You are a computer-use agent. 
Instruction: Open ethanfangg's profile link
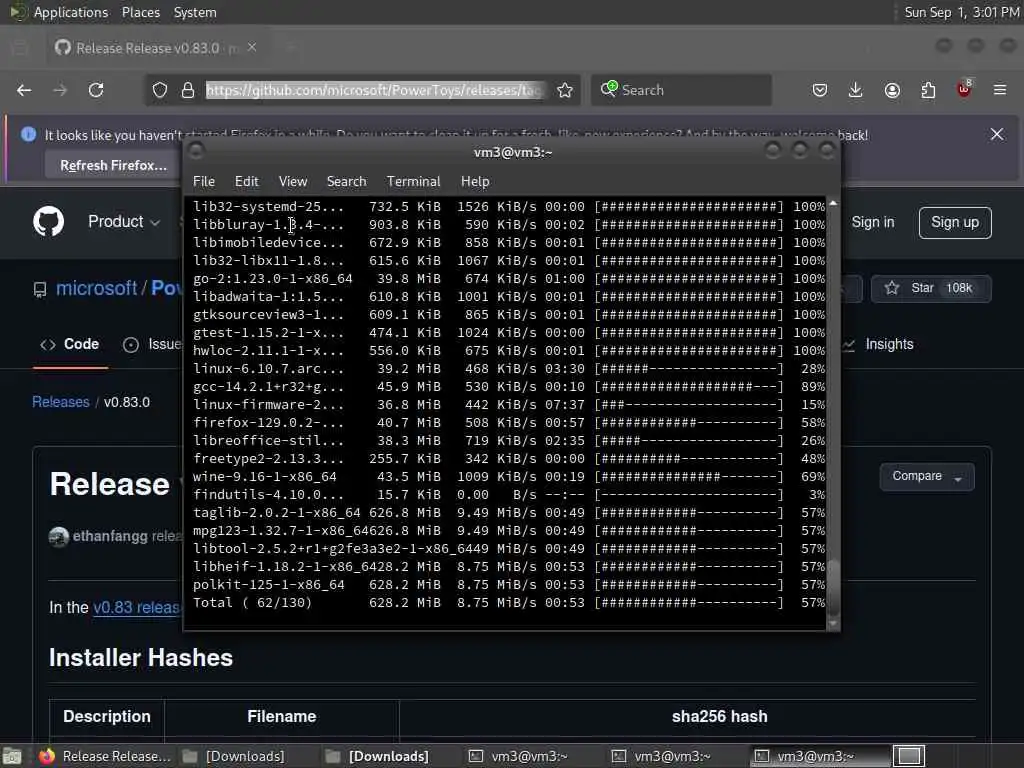110,536
